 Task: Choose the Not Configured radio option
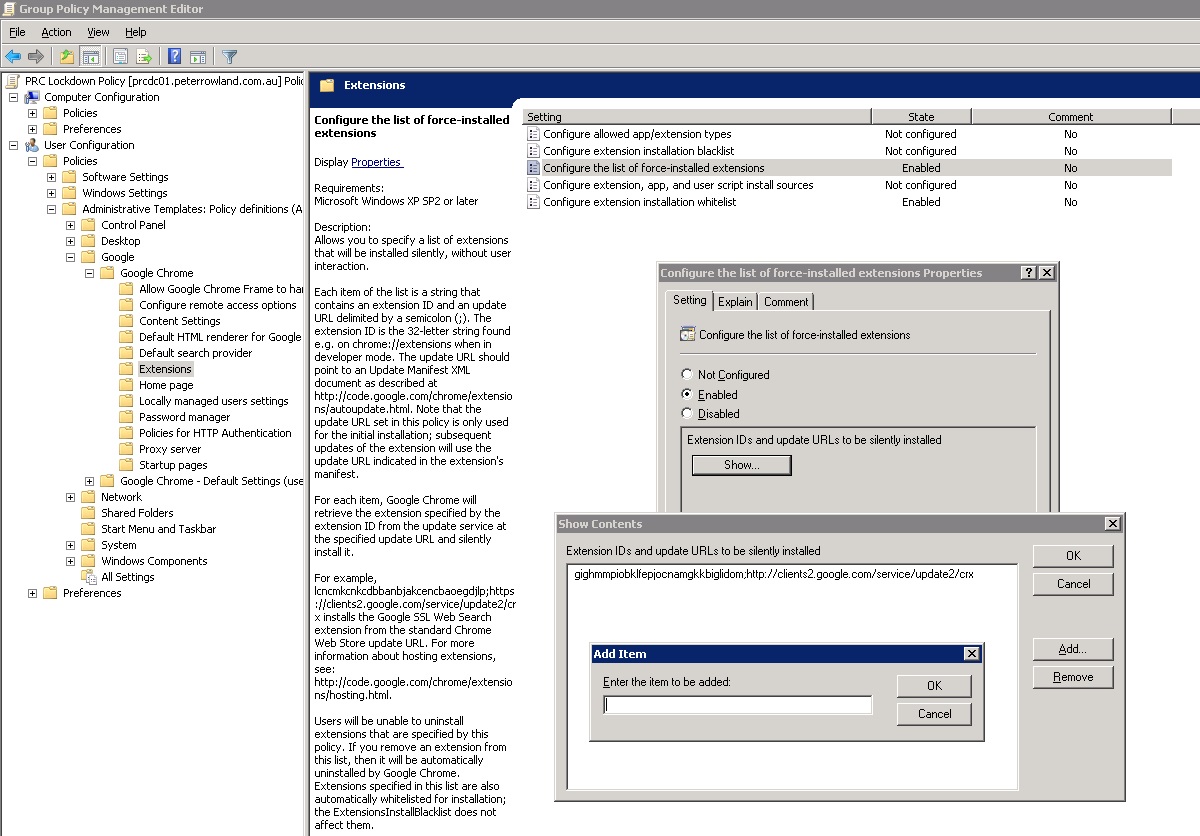(687, 374)
